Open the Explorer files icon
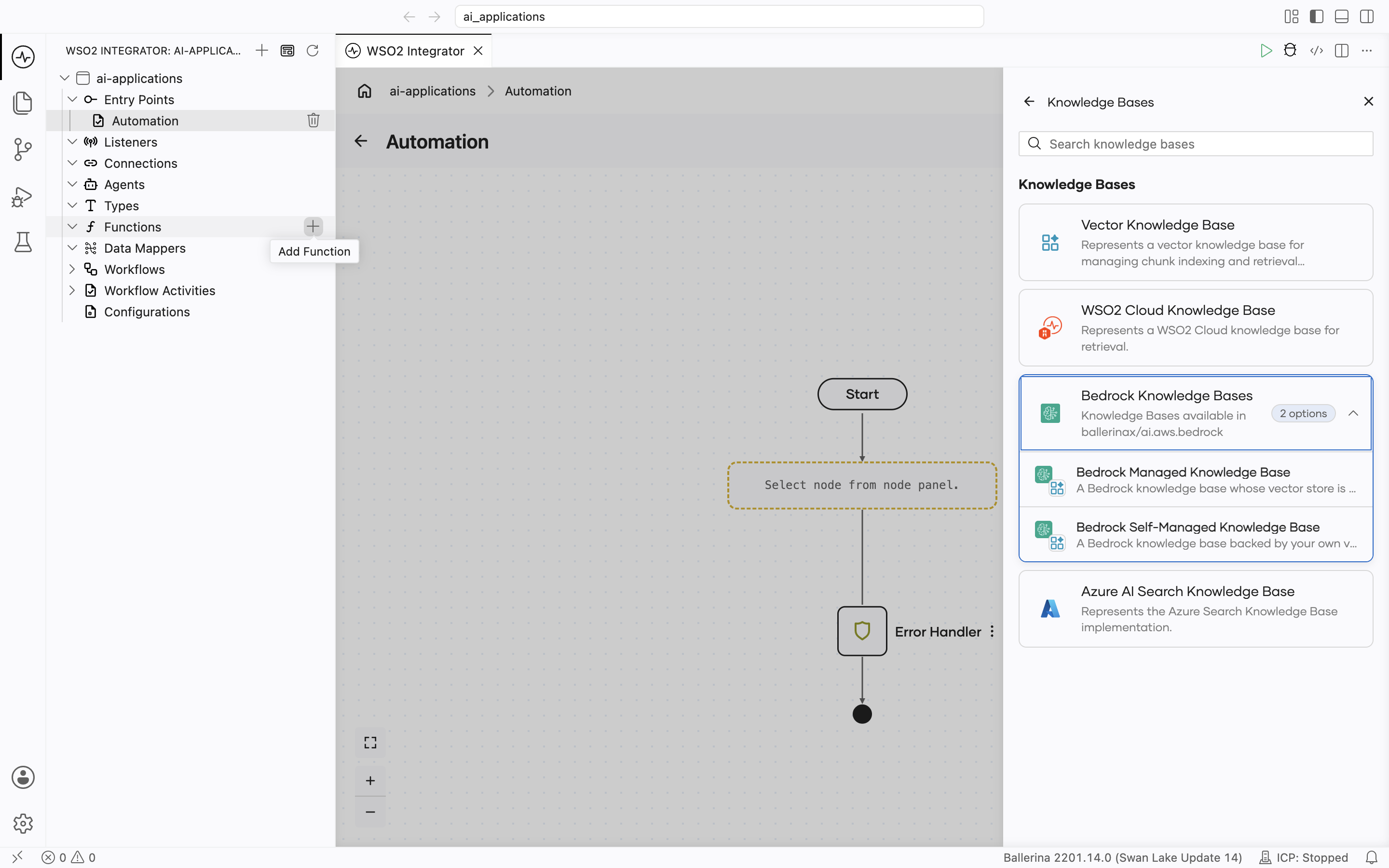Screen dimensions: 1389x868 tap(23, 103)
